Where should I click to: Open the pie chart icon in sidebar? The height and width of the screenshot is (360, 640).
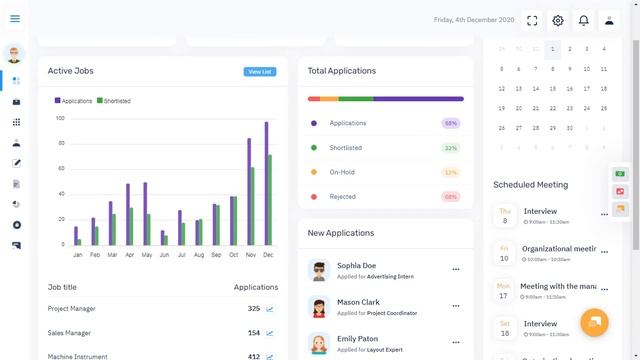[16, 204]
